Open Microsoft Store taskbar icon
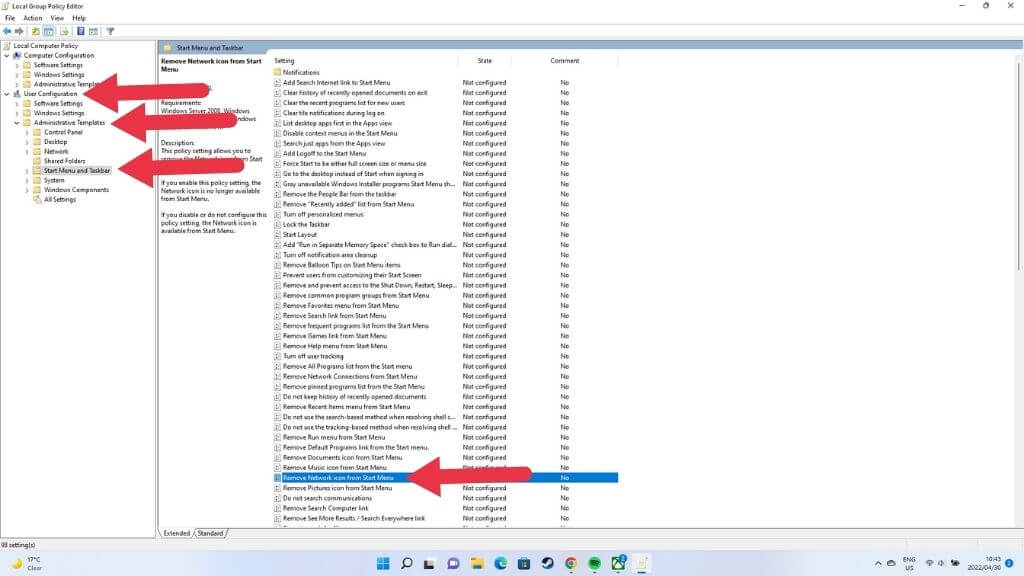The width and height of the screenshot is (1024, 576). (524, 563)
